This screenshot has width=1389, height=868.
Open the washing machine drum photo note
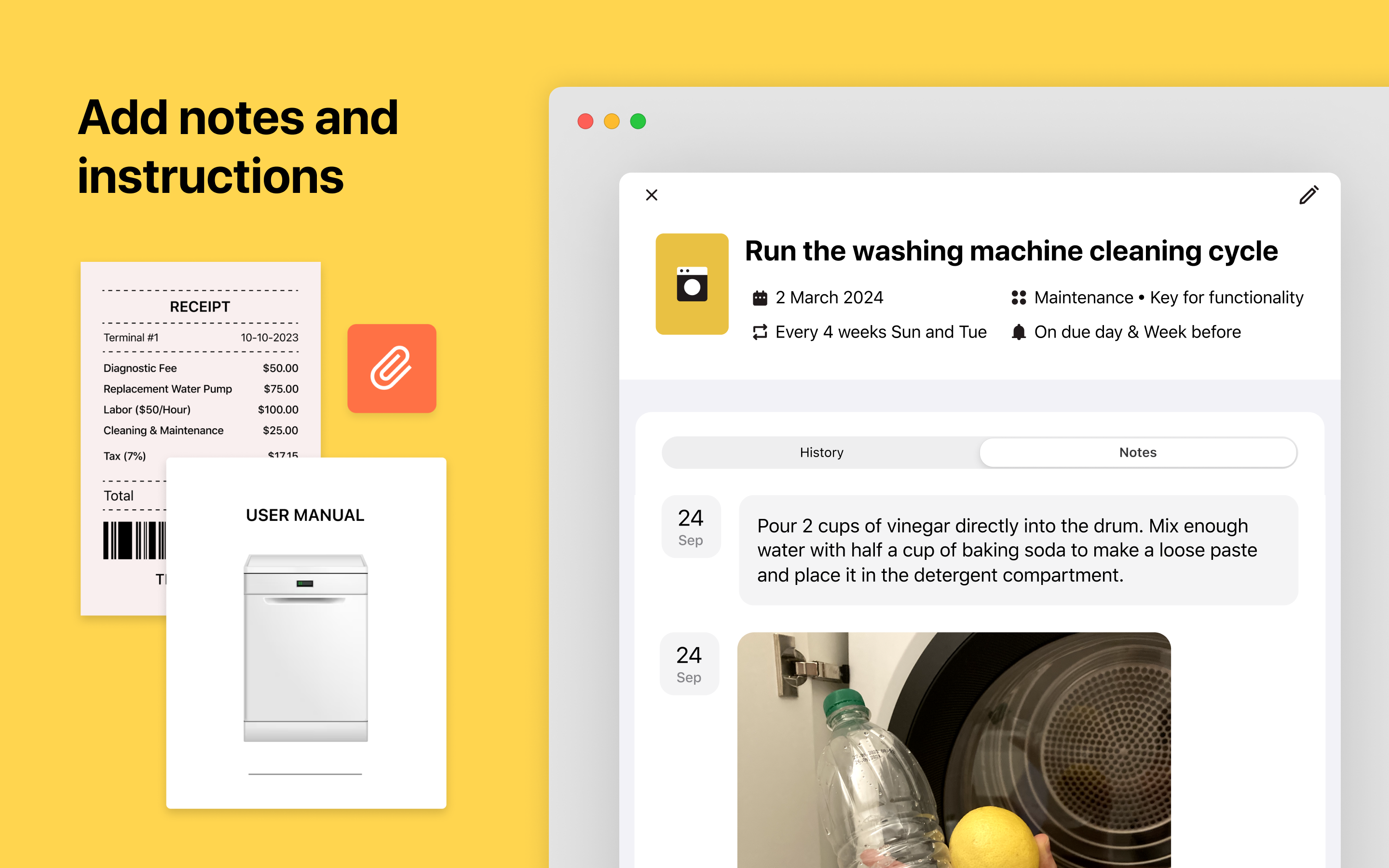[954, 750]
